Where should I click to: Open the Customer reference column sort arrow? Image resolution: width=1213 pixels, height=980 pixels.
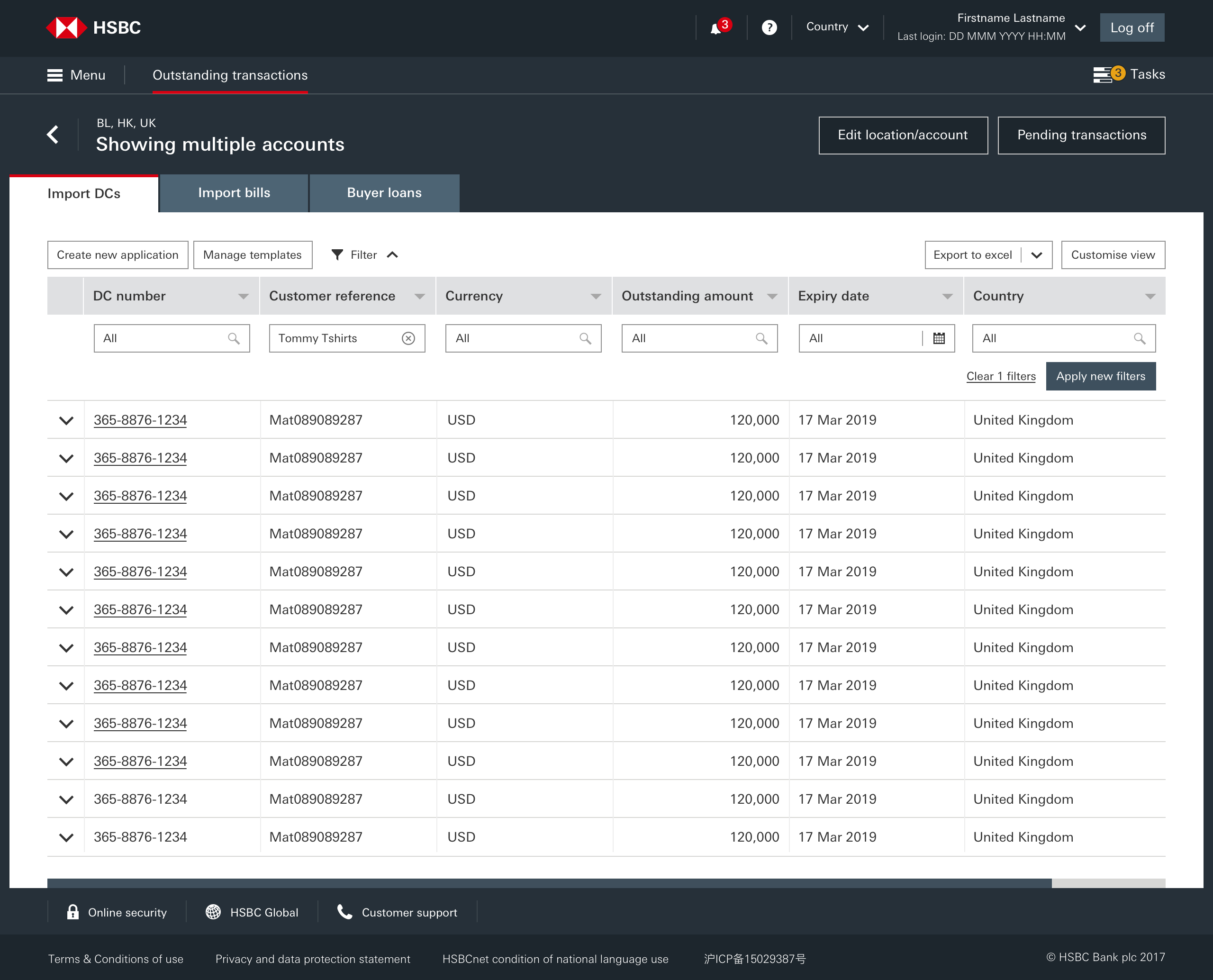419,296
